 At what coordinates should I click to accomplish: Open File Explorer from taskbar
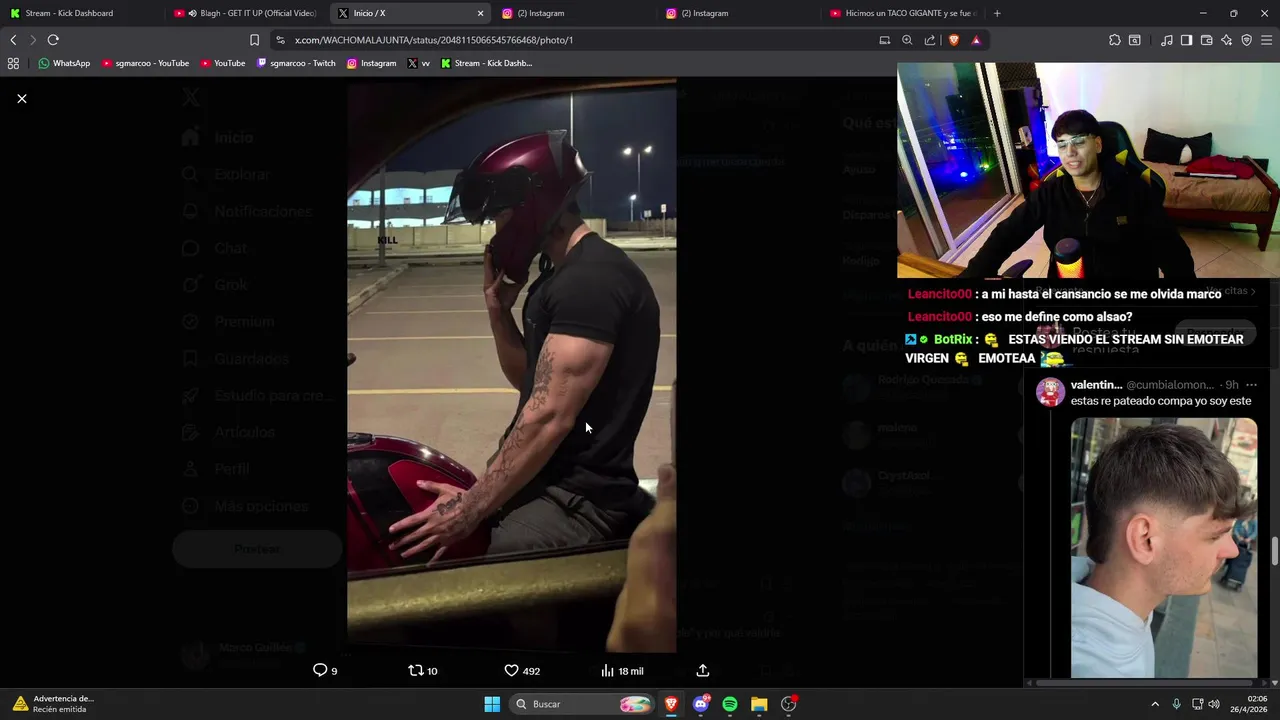pos(759,704)
